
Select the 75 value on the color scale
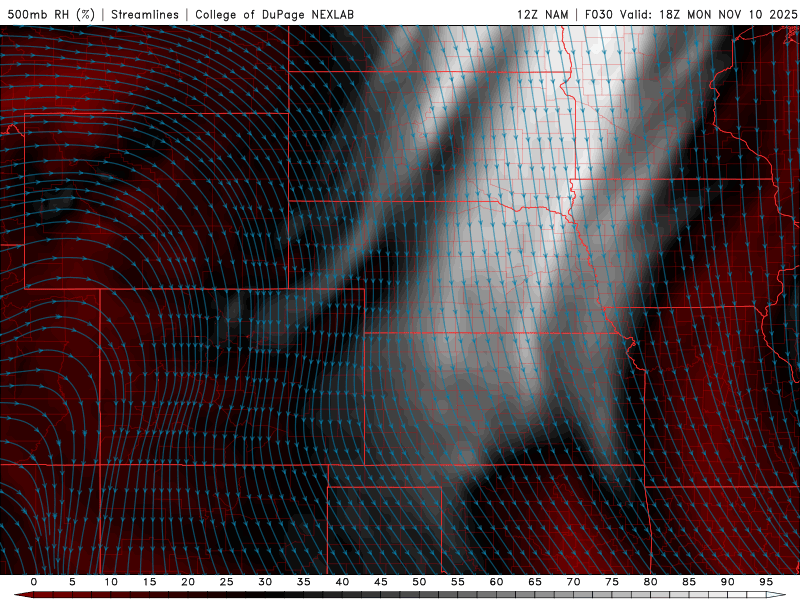click(x=612, y=582)
